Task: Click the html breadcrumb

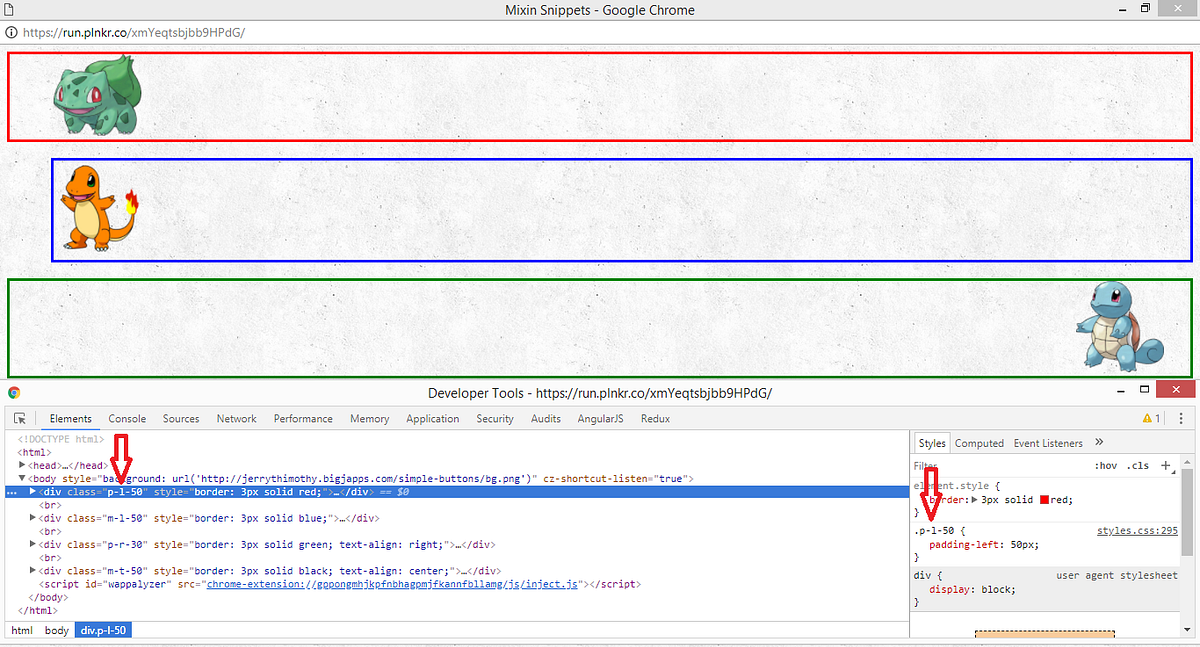Action: [22, 630]
